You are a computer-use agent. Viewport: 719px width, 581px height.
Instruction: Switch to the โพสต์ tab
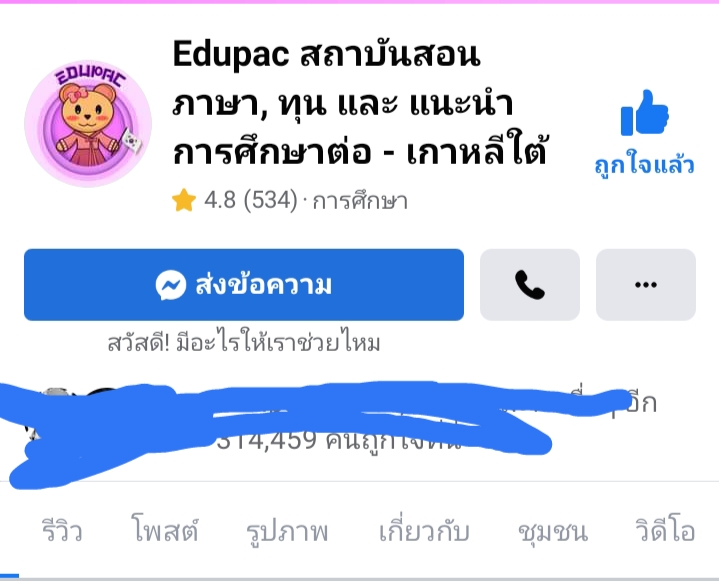(165, 530)
